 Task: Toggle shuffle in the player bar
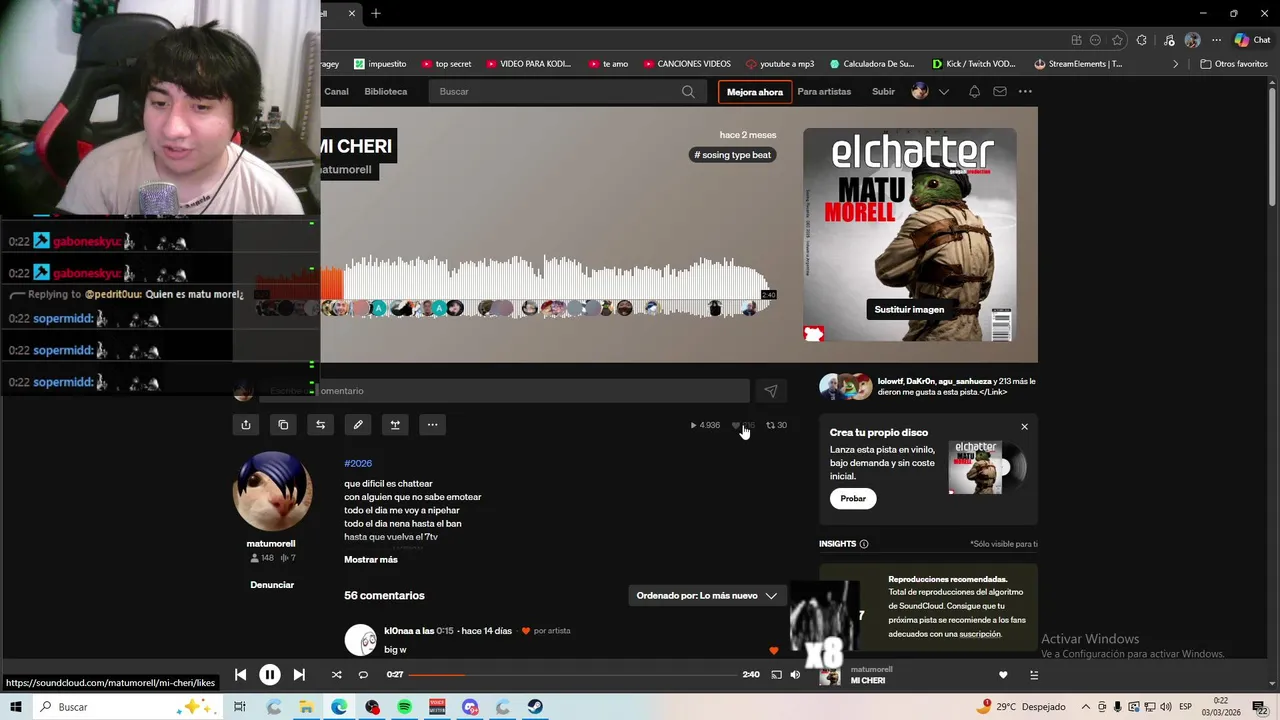[336, 675]
